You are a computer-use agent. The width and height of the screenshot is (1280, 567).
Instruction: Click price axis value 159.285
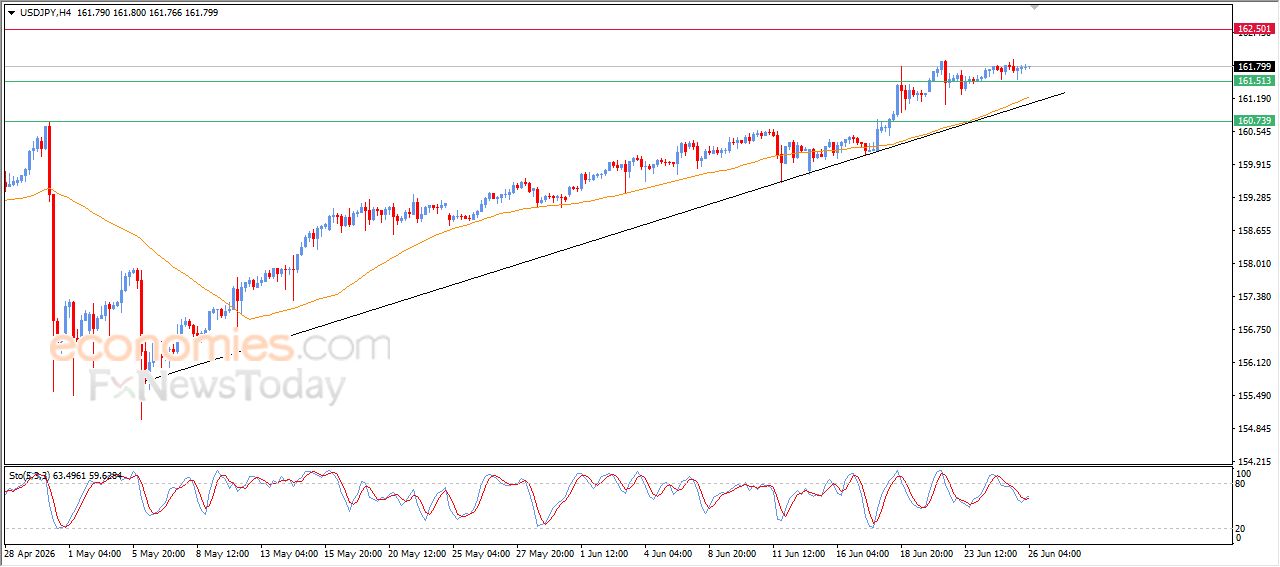coord(1253,198)
